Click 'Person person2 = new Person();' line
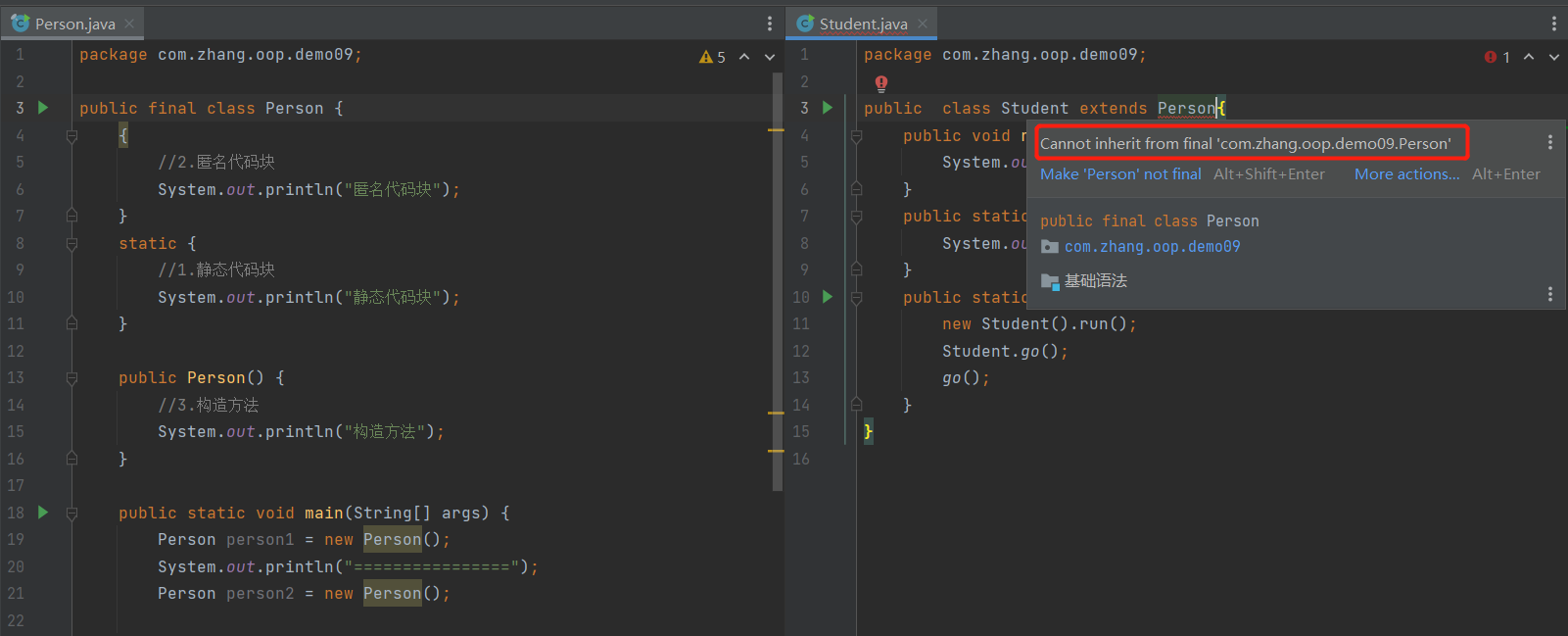 304,593
